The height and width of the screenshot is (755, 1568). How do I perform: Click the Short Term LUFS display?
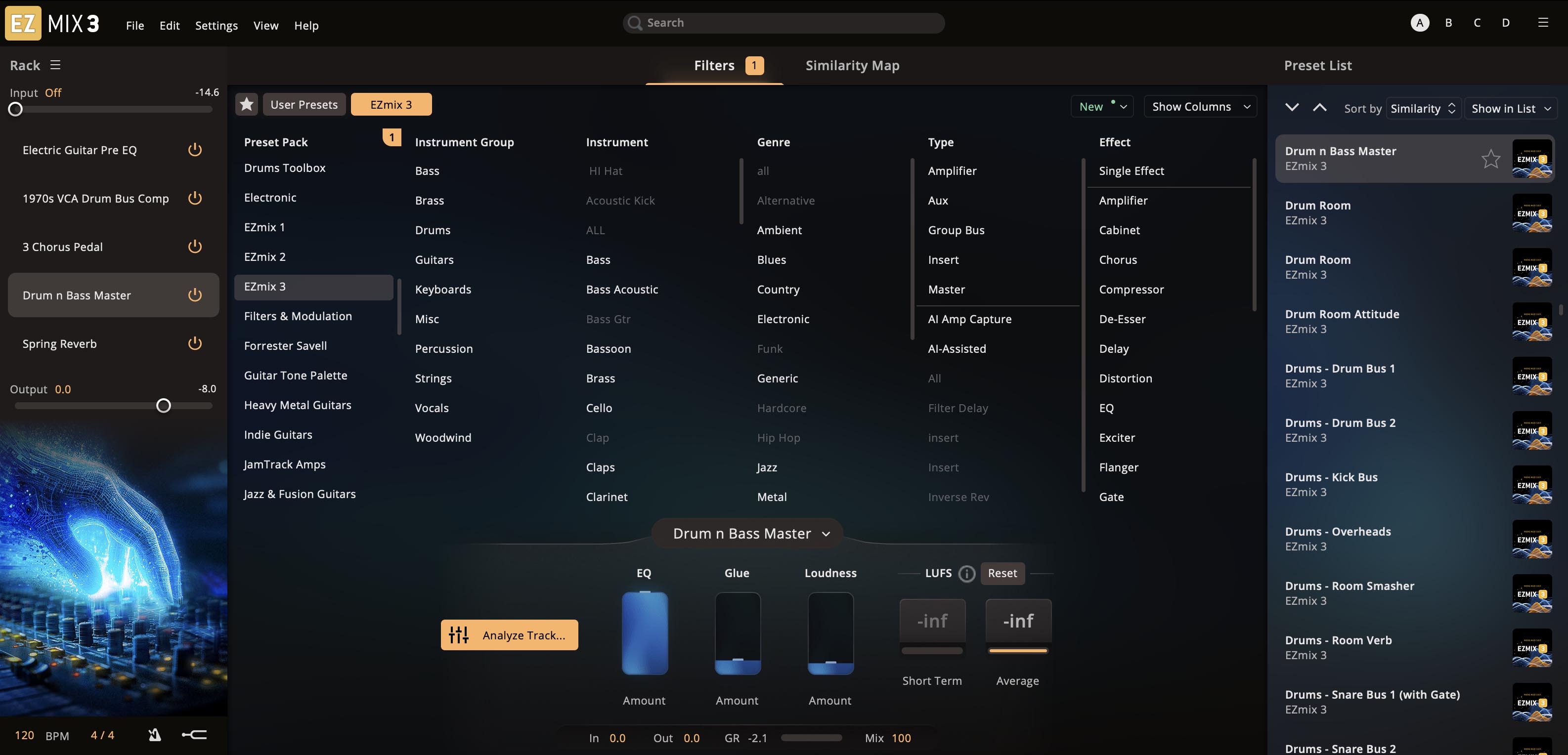click(x=932, y=621)
